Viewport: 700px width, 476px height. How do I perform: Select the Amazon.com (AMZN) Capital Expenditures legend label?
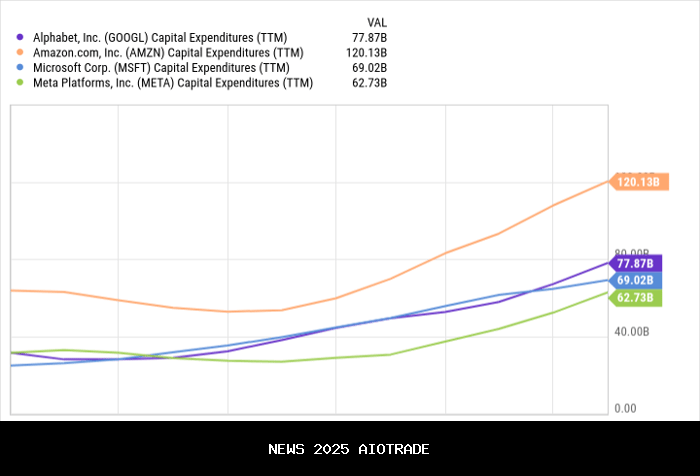pos(166,52)
